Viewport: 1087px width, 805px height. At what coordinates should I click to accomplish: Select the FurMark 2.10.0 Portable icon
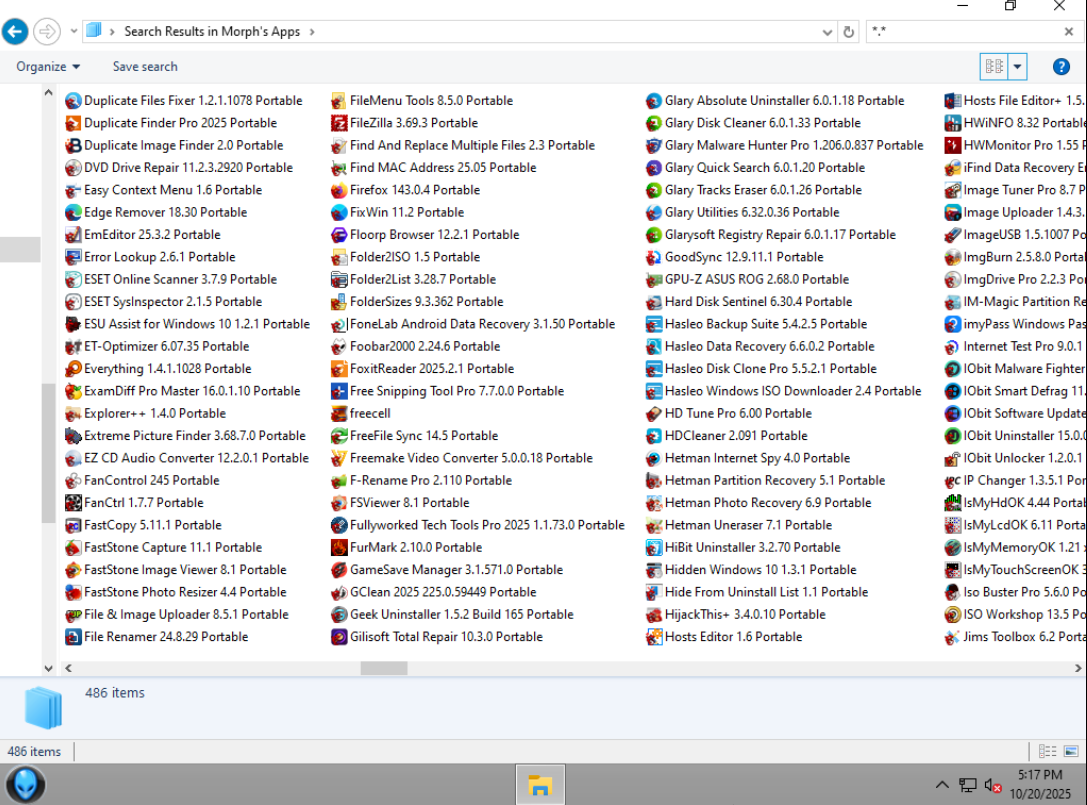pos(338,548)
